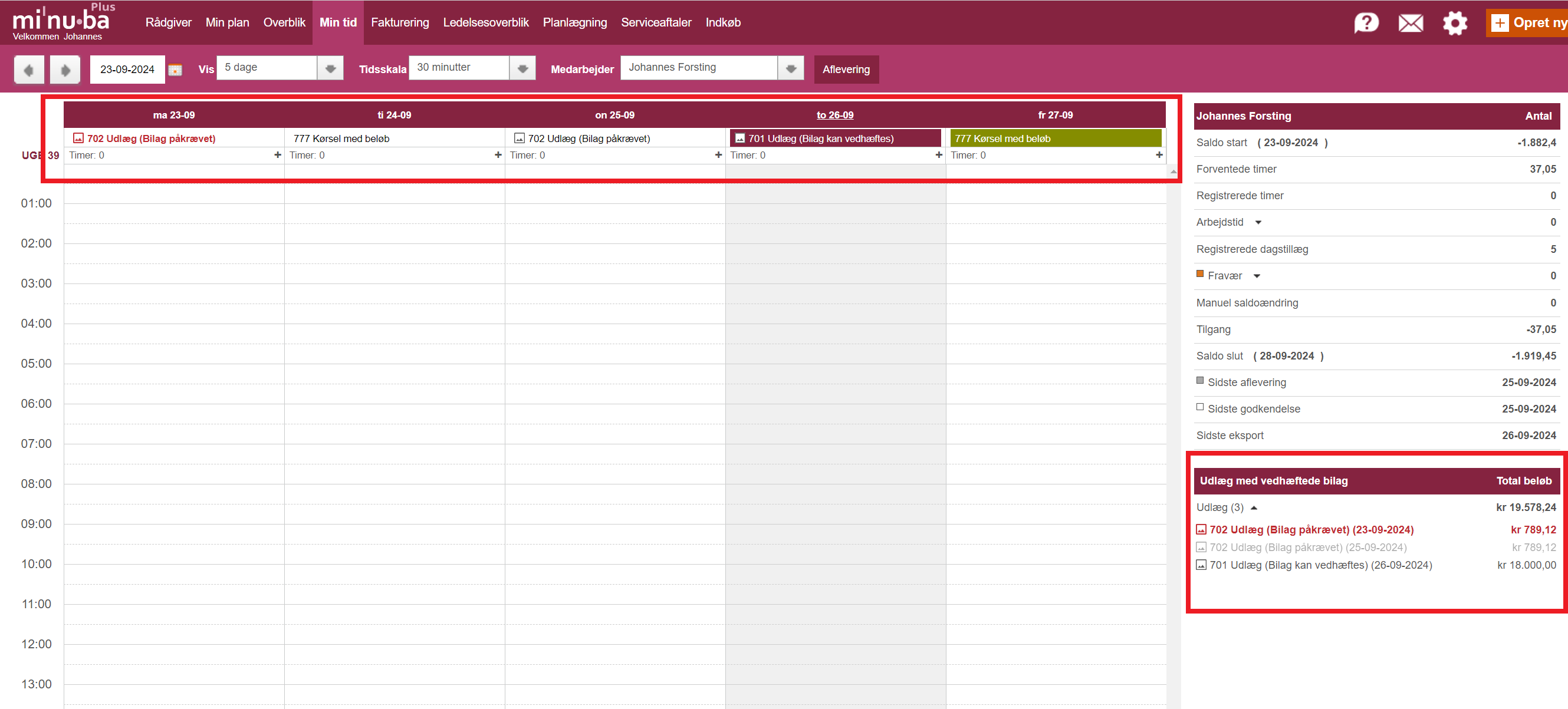Open the Ledelsesoverblik menu
This screenshot has width=1568, height=709.
[486, 22]
